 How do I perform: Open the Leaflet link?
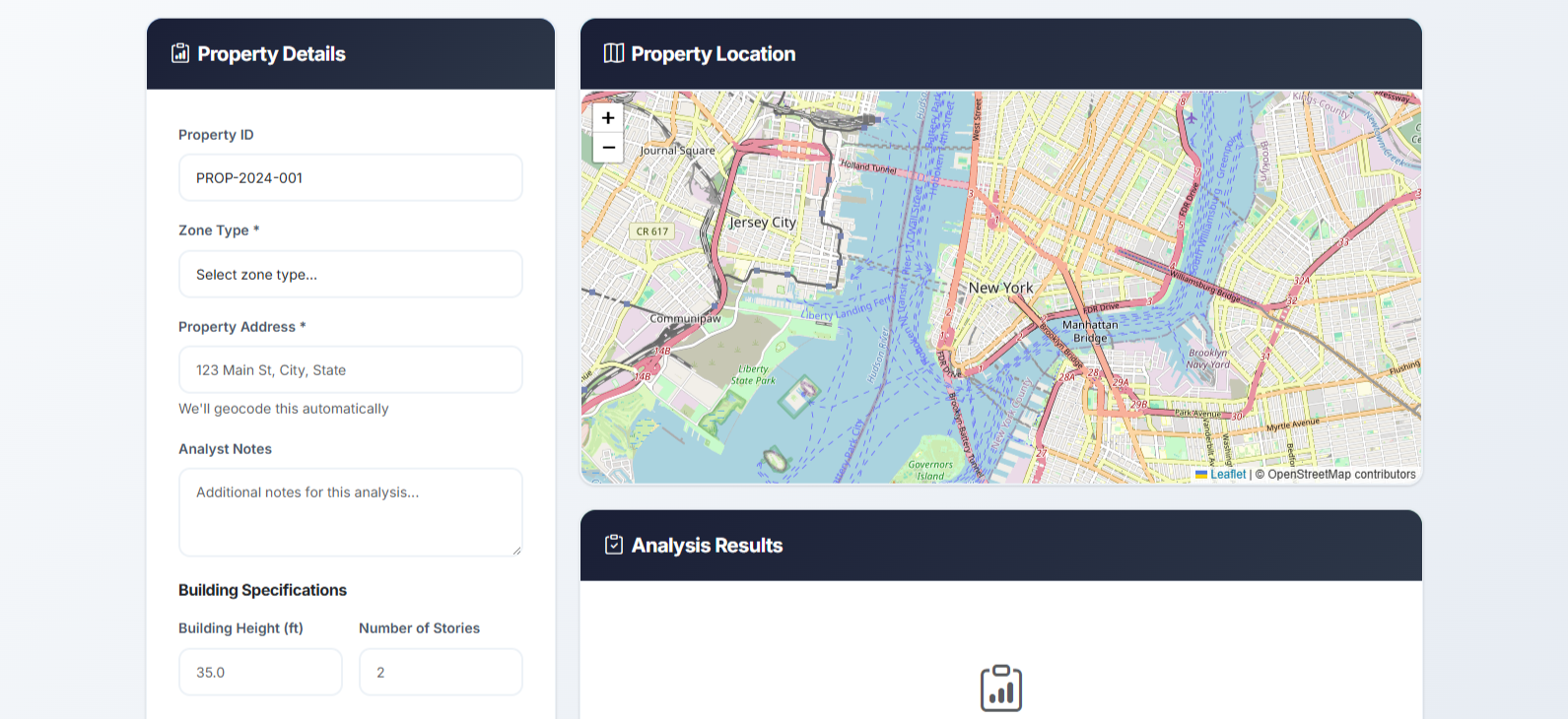coord(1228,474)
